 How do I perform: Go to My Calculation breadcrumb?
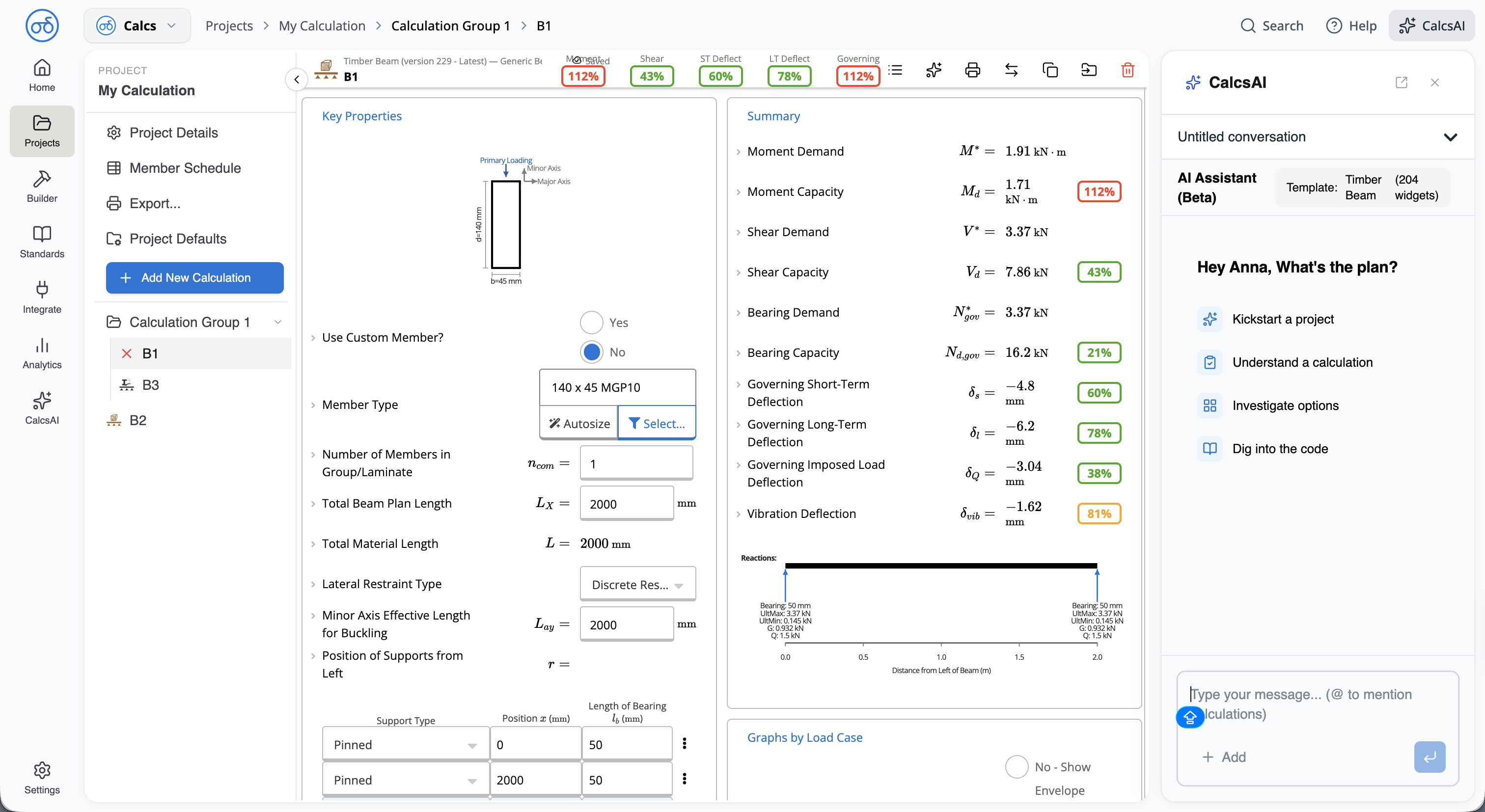pos(322,26)
